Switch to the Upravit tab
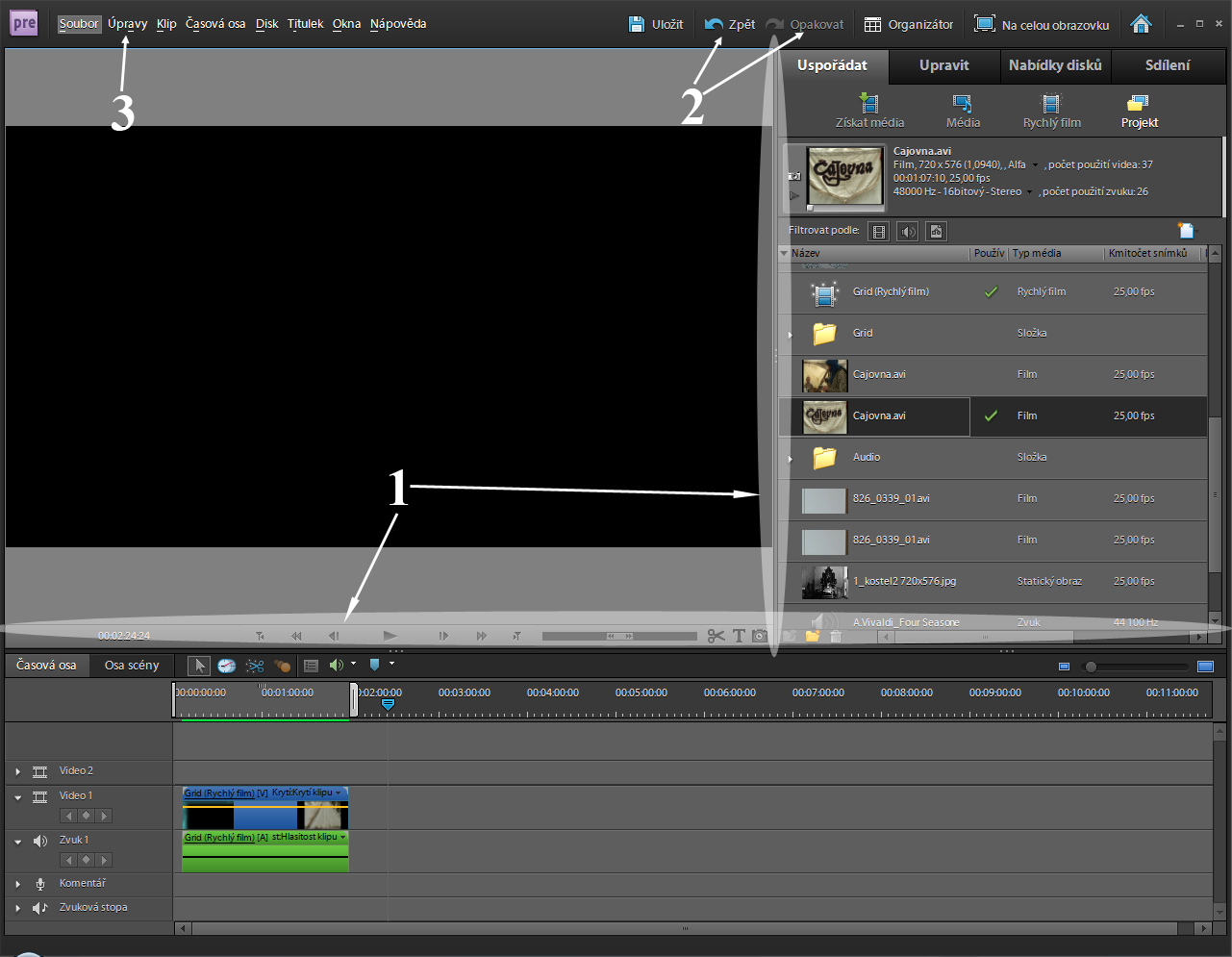 [943, 65]
